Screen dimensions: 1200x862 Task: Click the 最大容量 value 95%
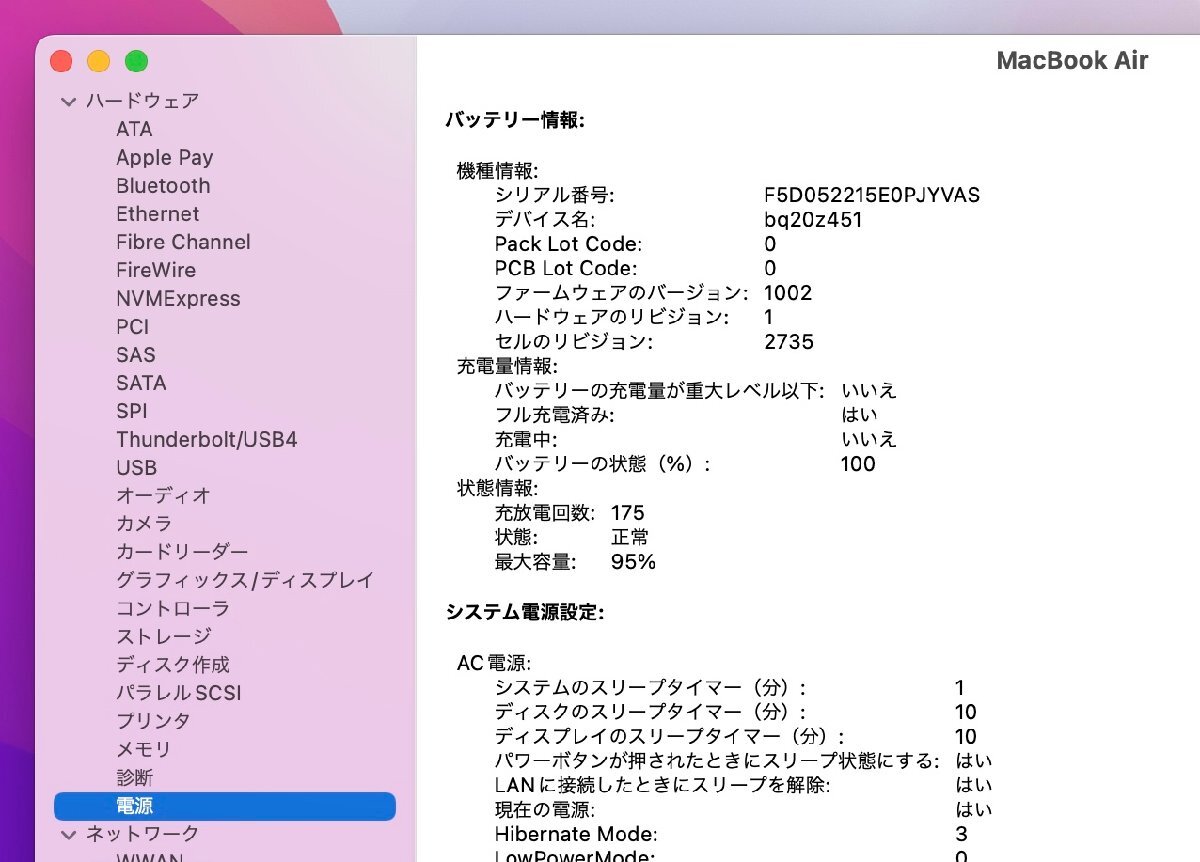633,562
